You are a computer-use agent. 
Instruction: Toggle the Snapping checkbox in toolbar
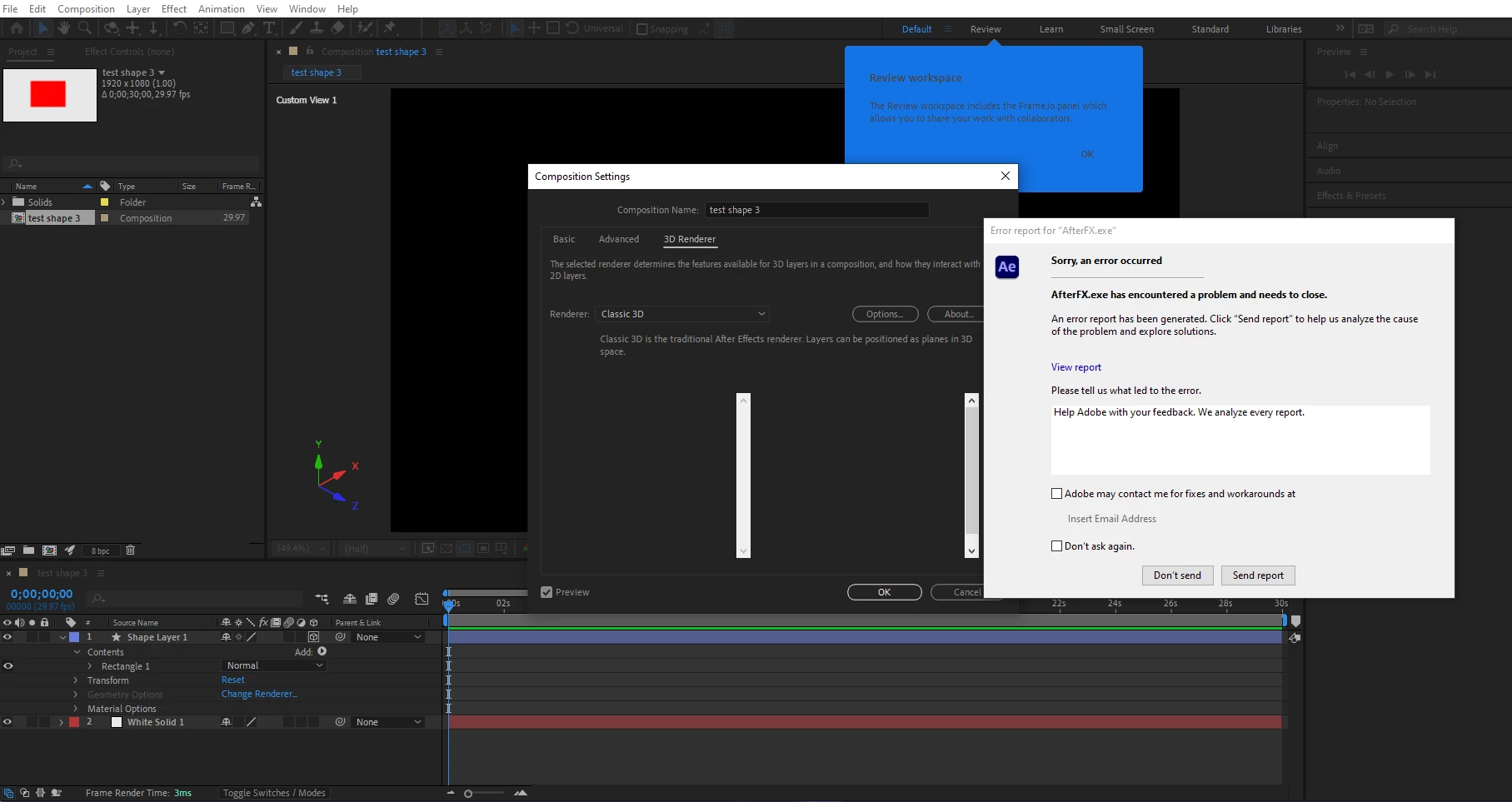[642, 29]
